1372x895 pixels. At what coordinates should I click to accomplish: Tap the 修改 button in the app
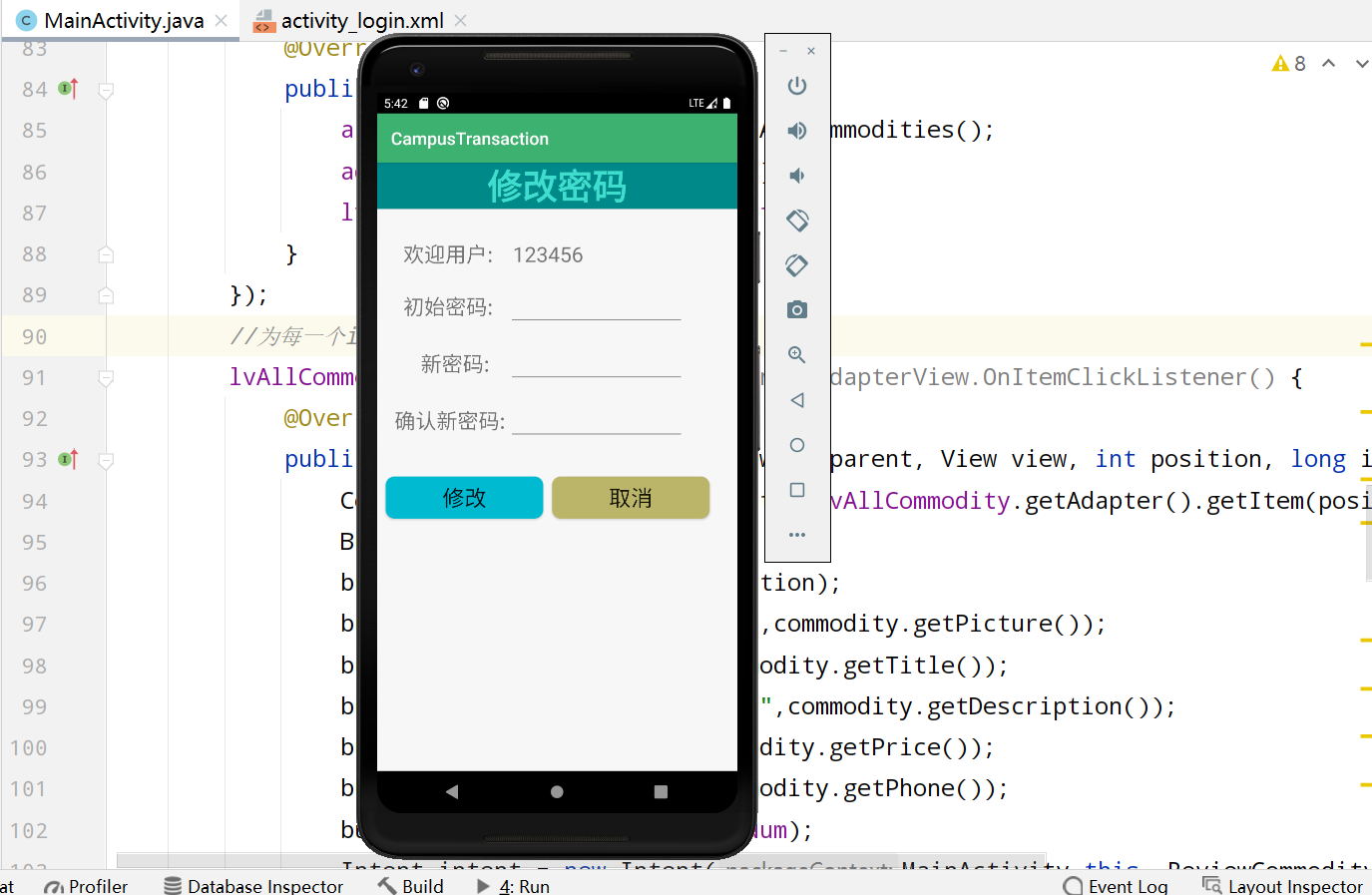pyautogui.click(x=464, y=498)
